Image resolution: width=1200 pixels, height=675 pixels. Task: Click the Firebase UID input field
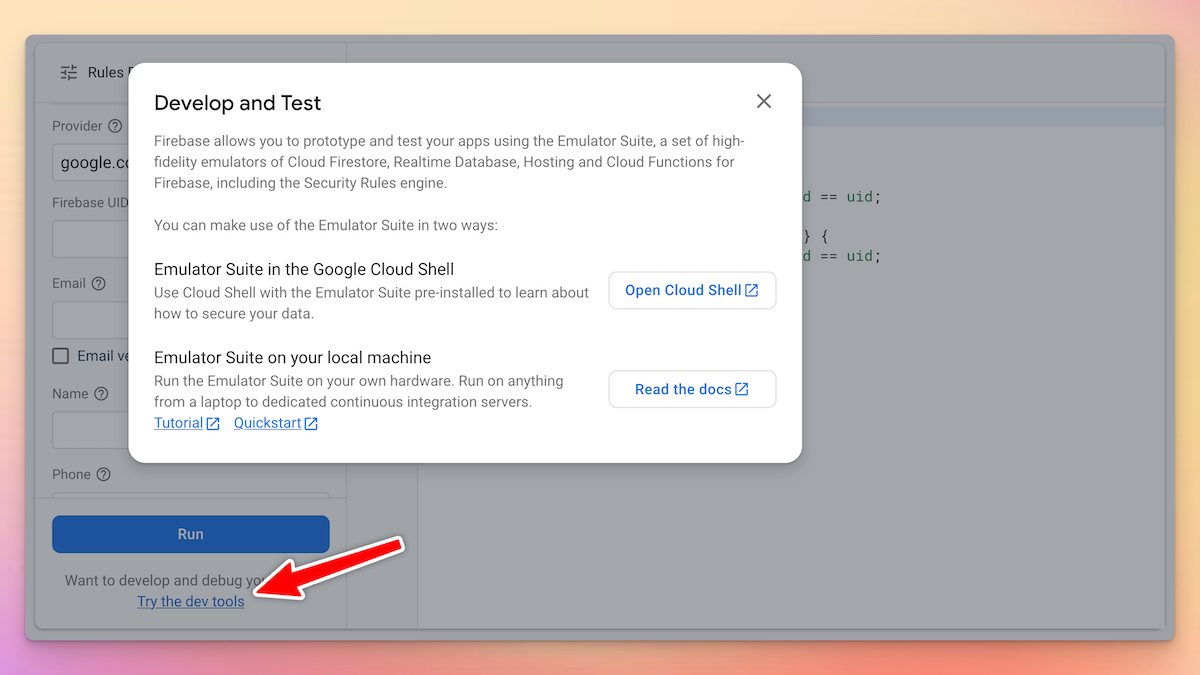(91, 240)
